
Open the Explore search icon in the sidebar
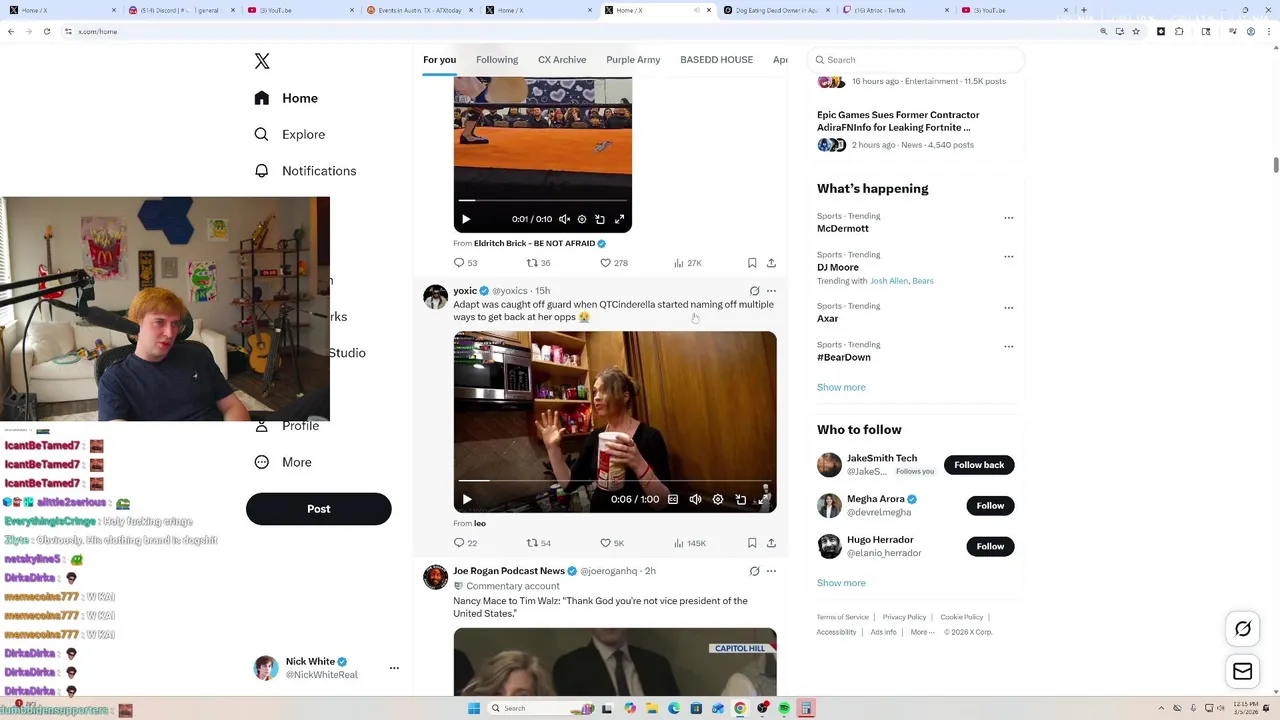coord(261,134)
